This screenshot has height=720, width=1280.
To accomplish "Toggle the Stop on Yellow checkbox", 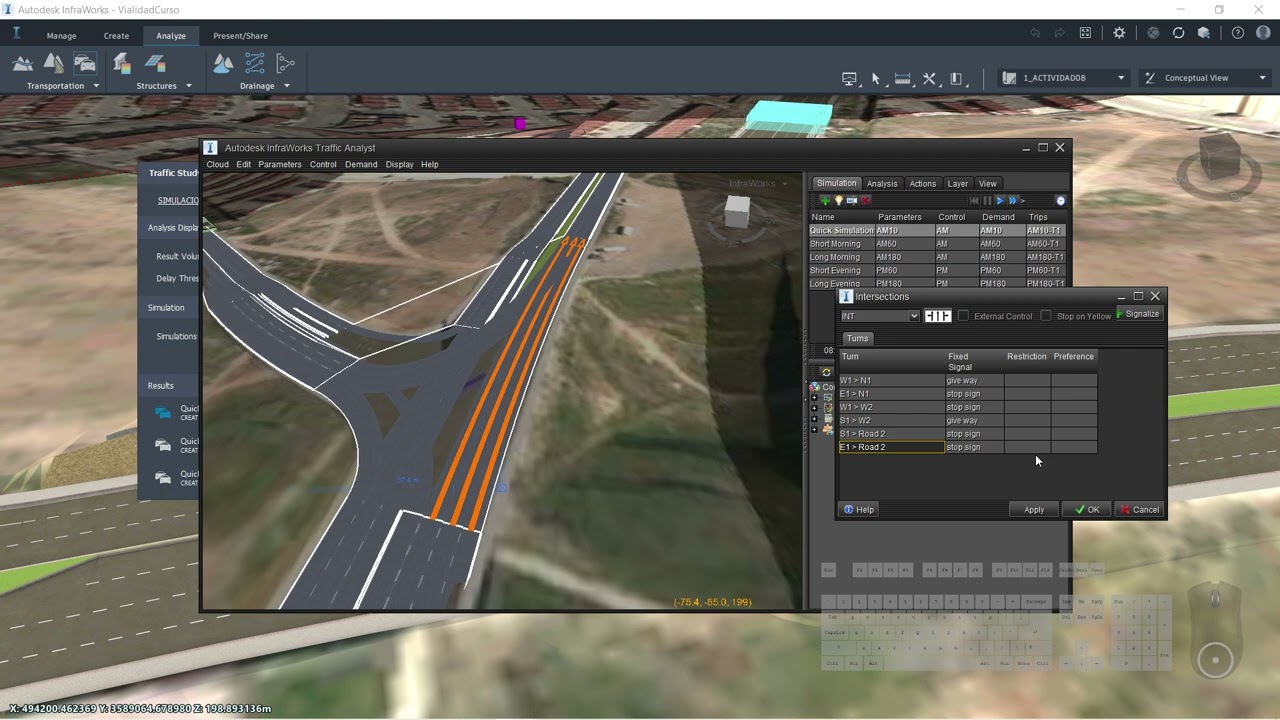I will coord(1046,316).
